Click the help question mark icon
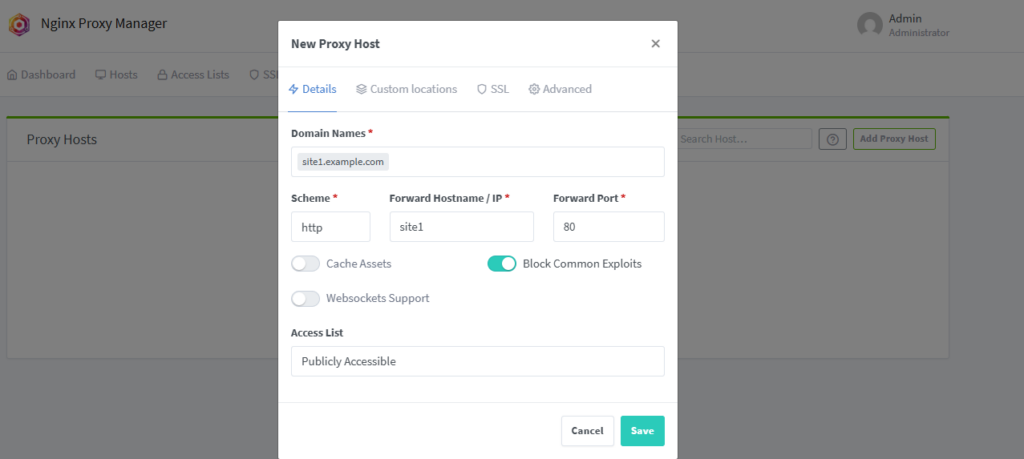 [x=833, y=139]
